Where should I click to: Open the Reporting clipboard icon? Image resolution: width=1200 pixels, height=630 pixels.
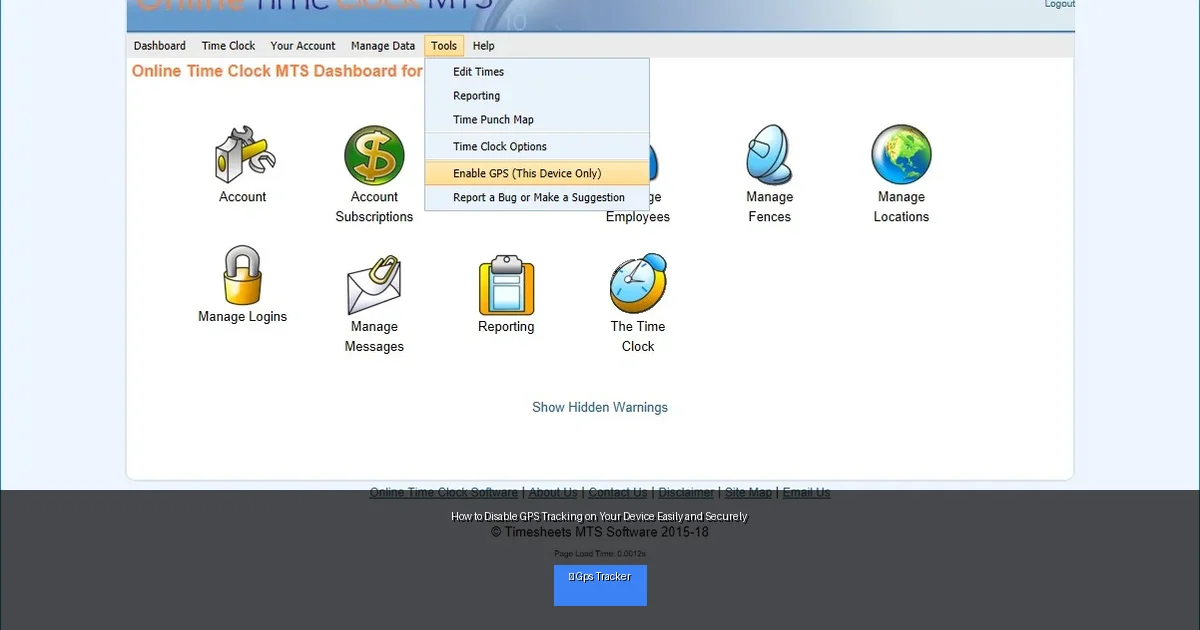coord(506,288)
